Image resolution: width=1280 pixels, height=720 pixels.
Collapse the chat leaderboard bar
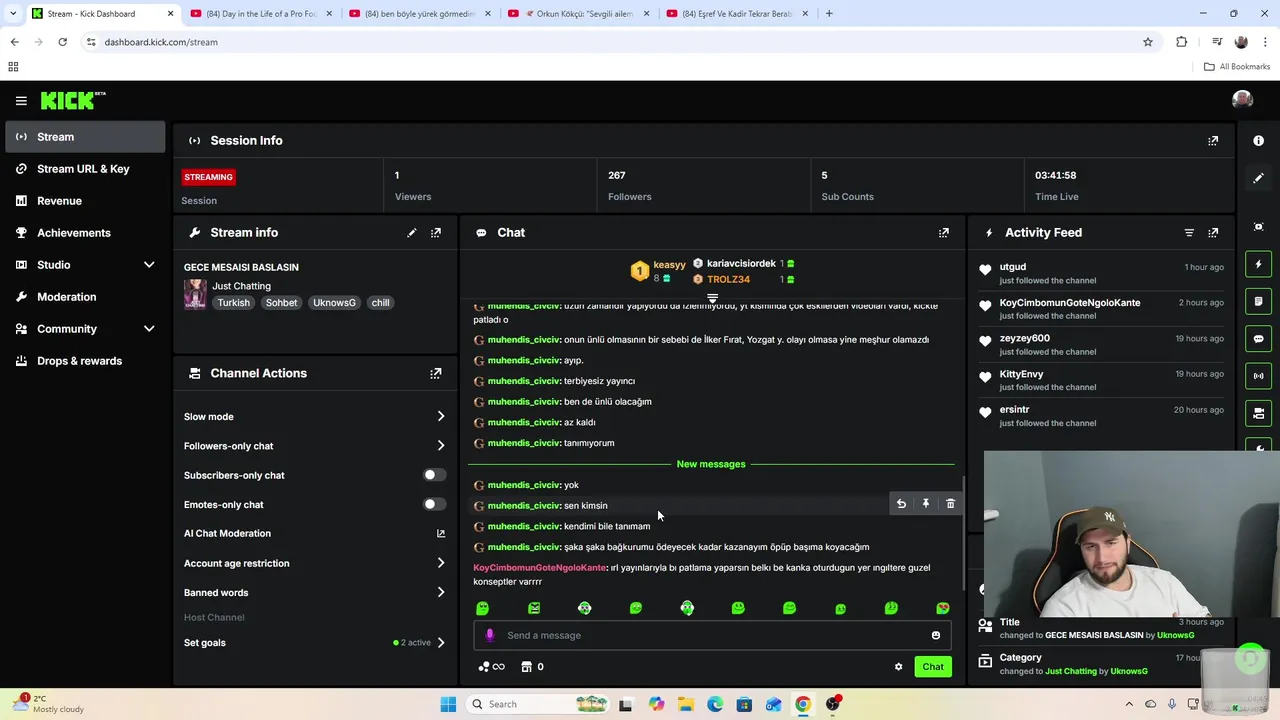click(x=712, y=298)
